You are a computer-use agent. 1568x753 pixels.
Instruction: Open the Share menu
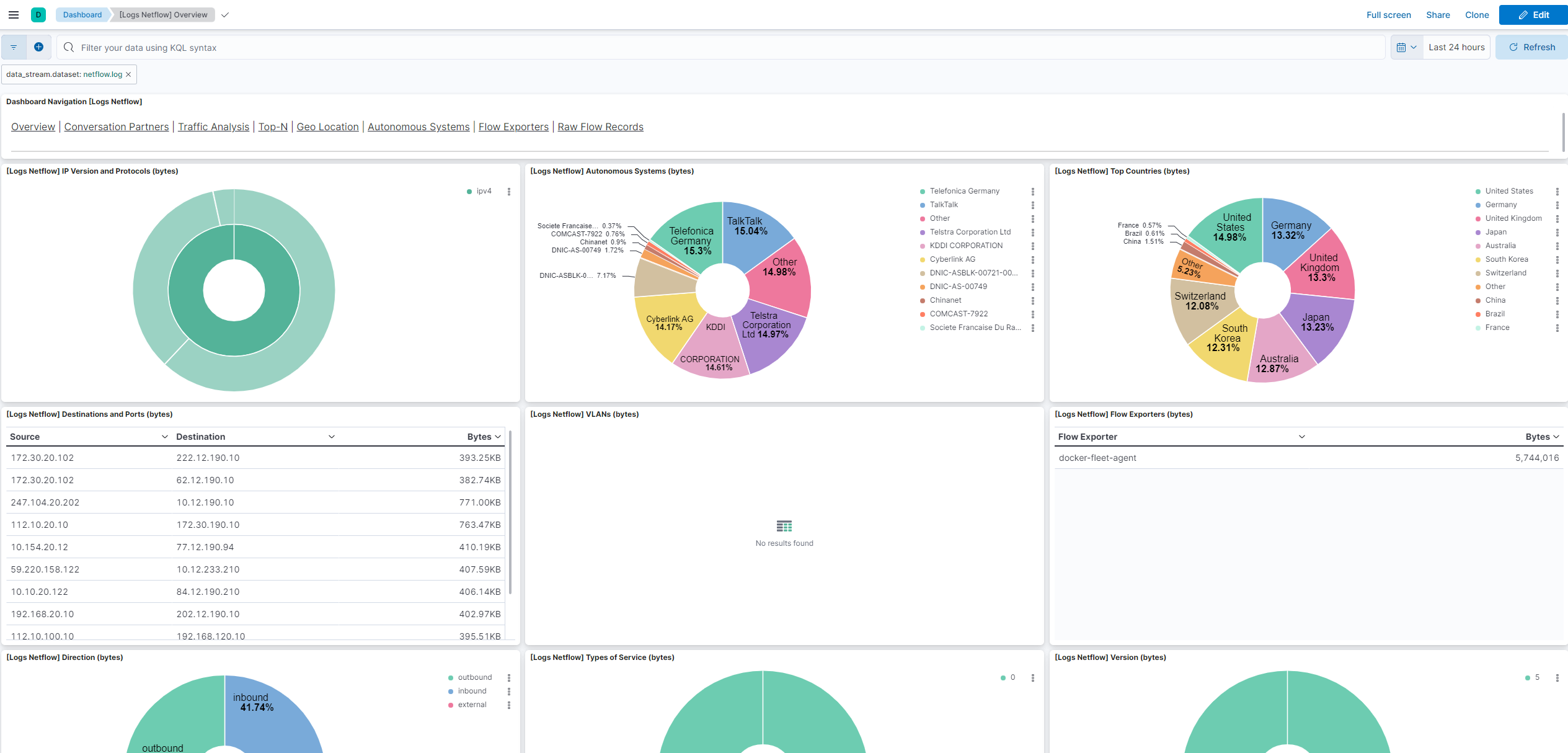(x=1438, y=14)
